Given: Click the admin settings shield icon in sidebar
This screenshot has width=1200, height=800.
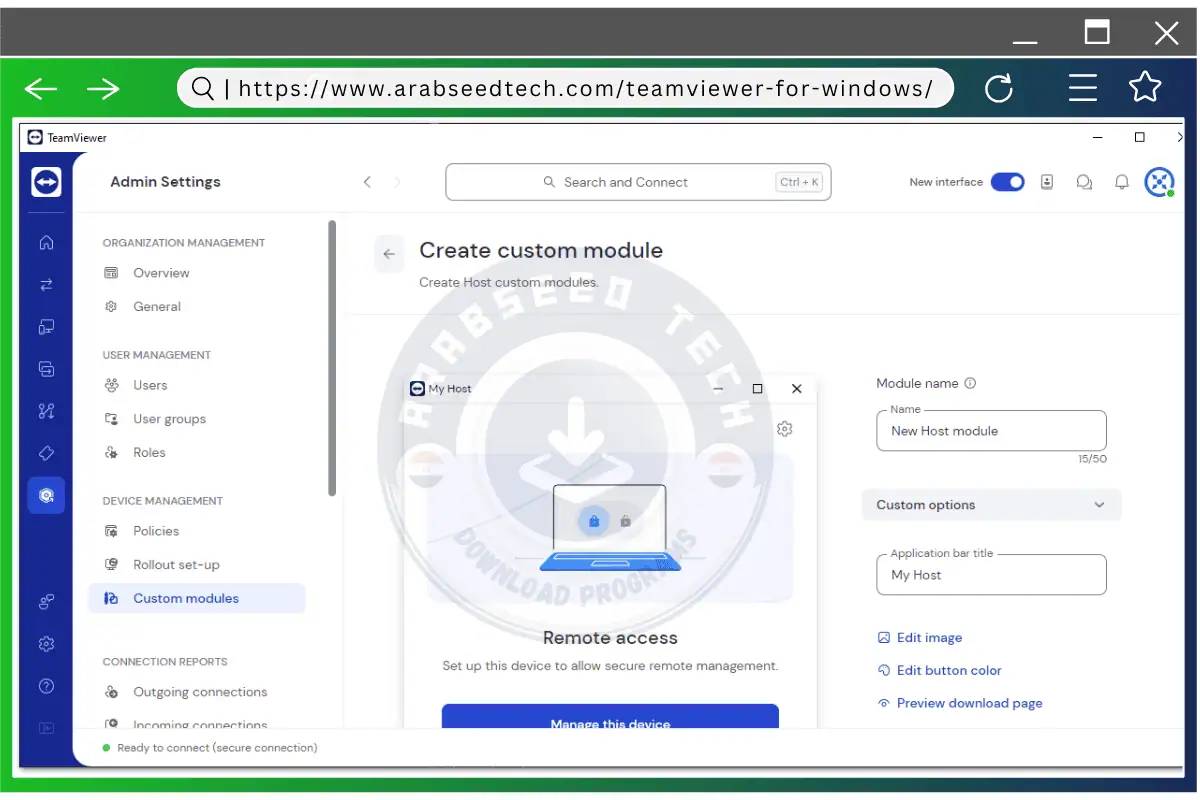Looking at the screenshot, I should [46, 495].
